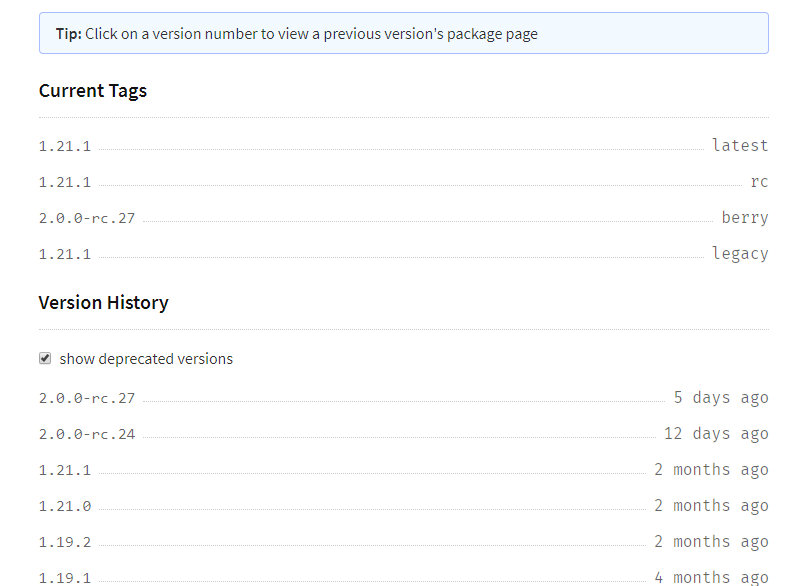The width and height of the screenshot is (797, 586).
Task: Click 2 months ago beside 1.19.2
Action: [x=711, y=542]
